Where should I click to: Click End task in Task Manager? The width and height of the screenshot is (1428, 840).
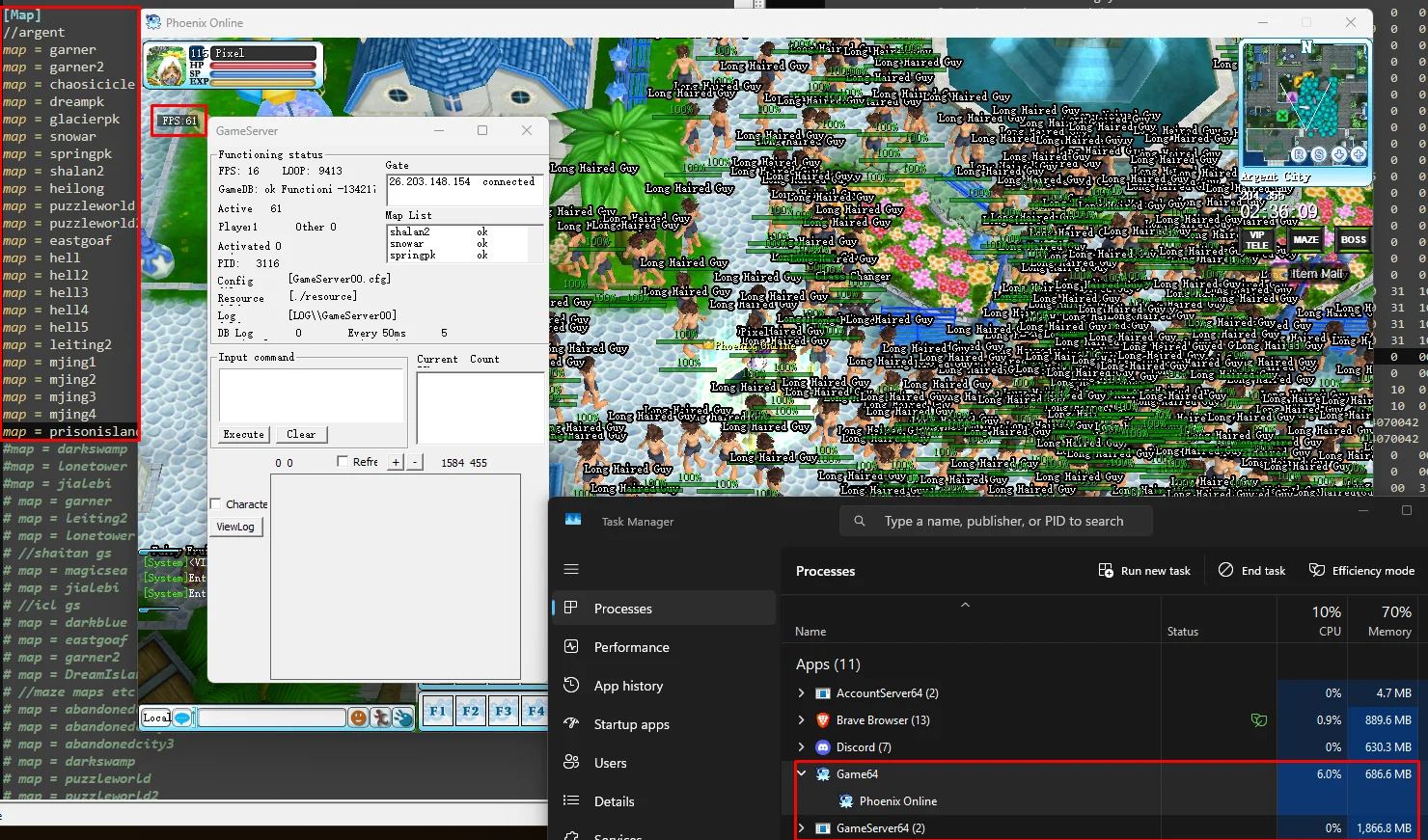(x=1251, y=571)
